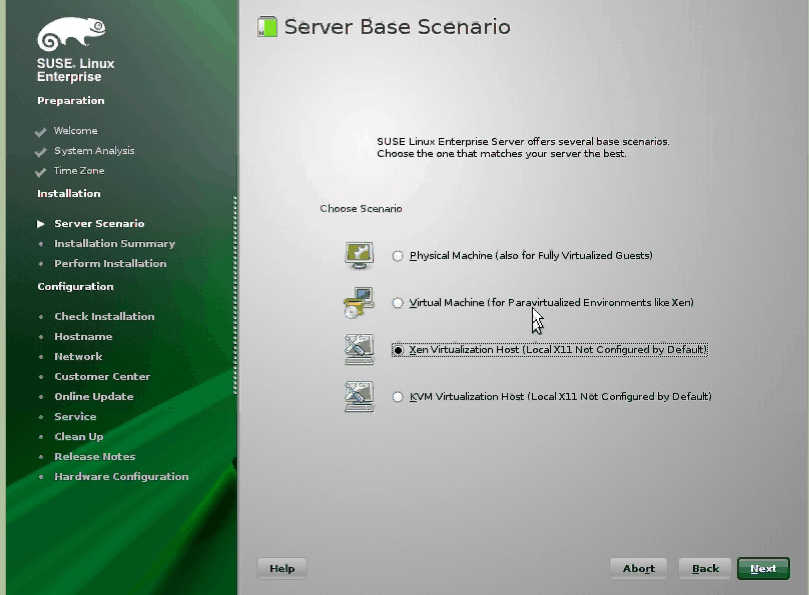Select Xen Virtualization Host radio button

pos(398,350)
